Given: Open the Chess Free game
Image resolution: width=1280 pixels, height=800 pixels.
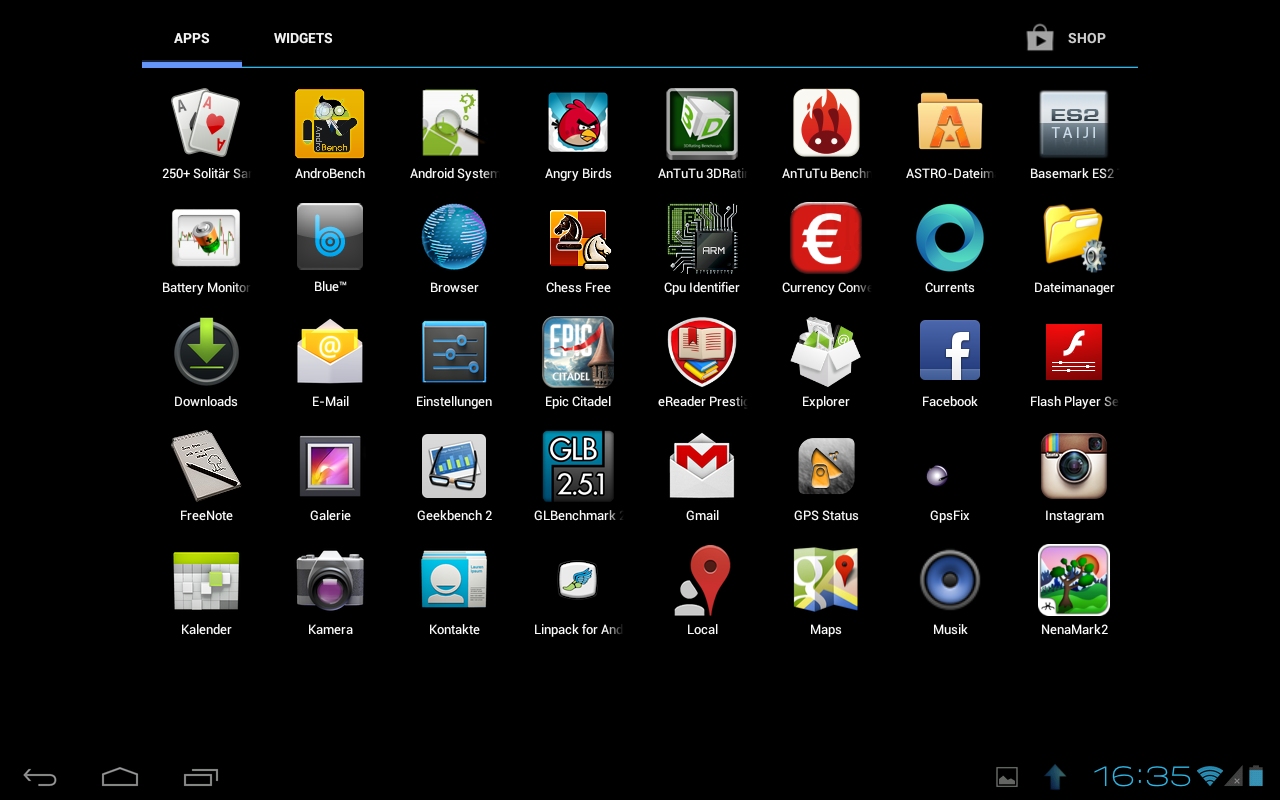Looking at the screenshot, I should click(x=578, y=238).
